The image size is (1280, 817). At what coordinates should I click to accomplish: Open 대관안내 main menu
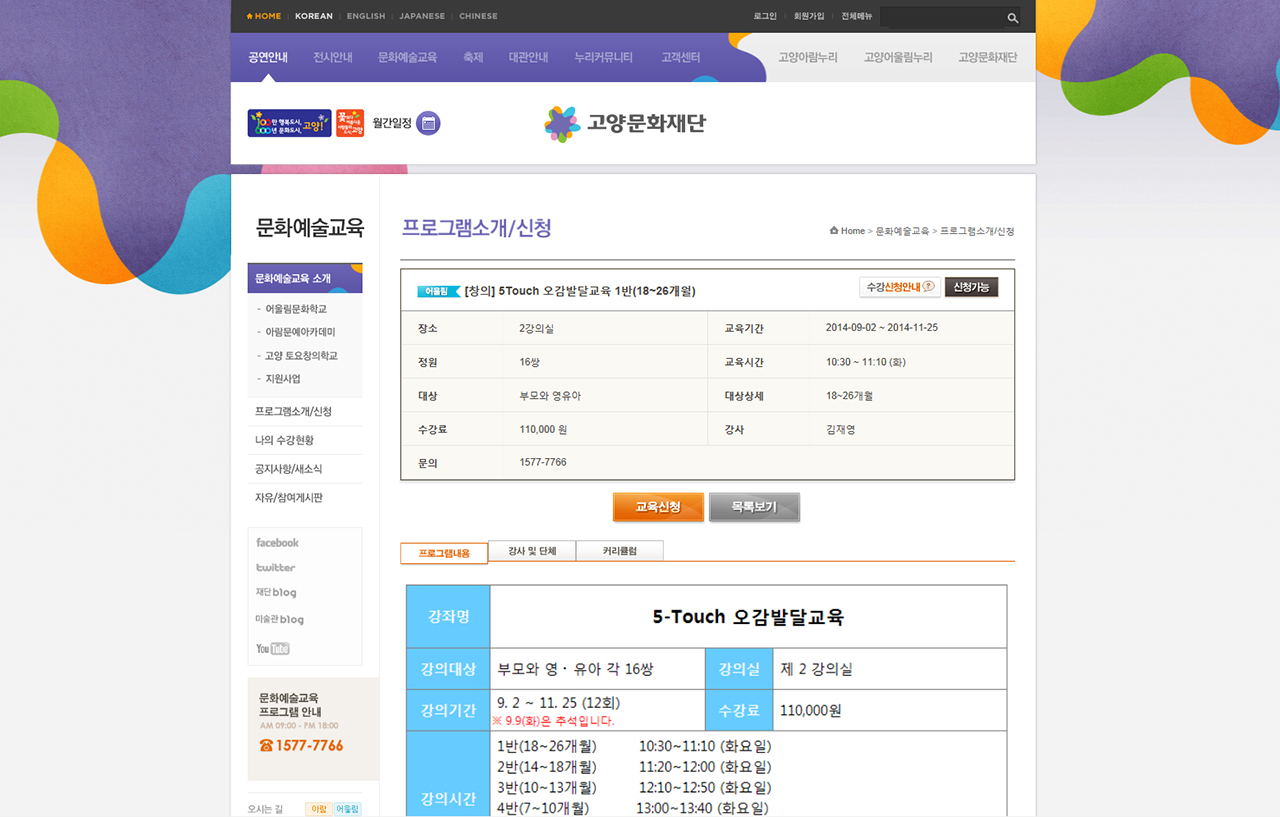pyautogui.click(x=528, y=57)
